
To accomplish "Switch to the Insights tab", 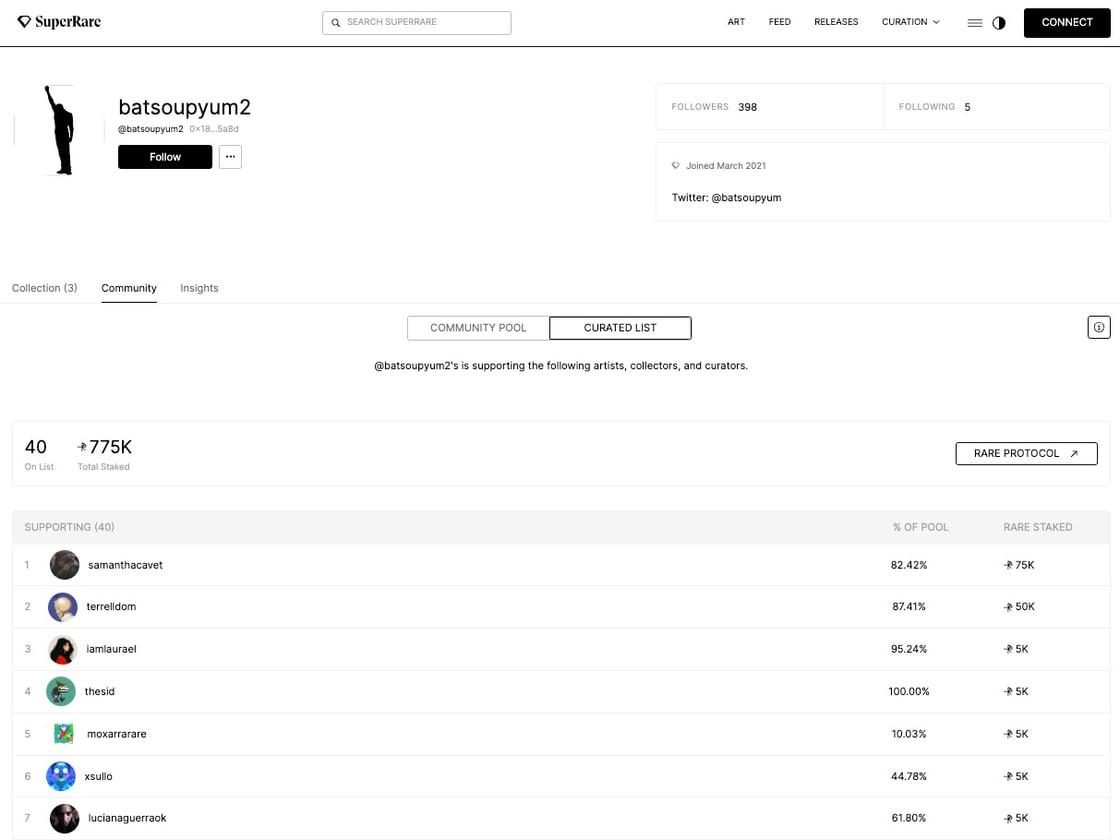I will [199, 288].
